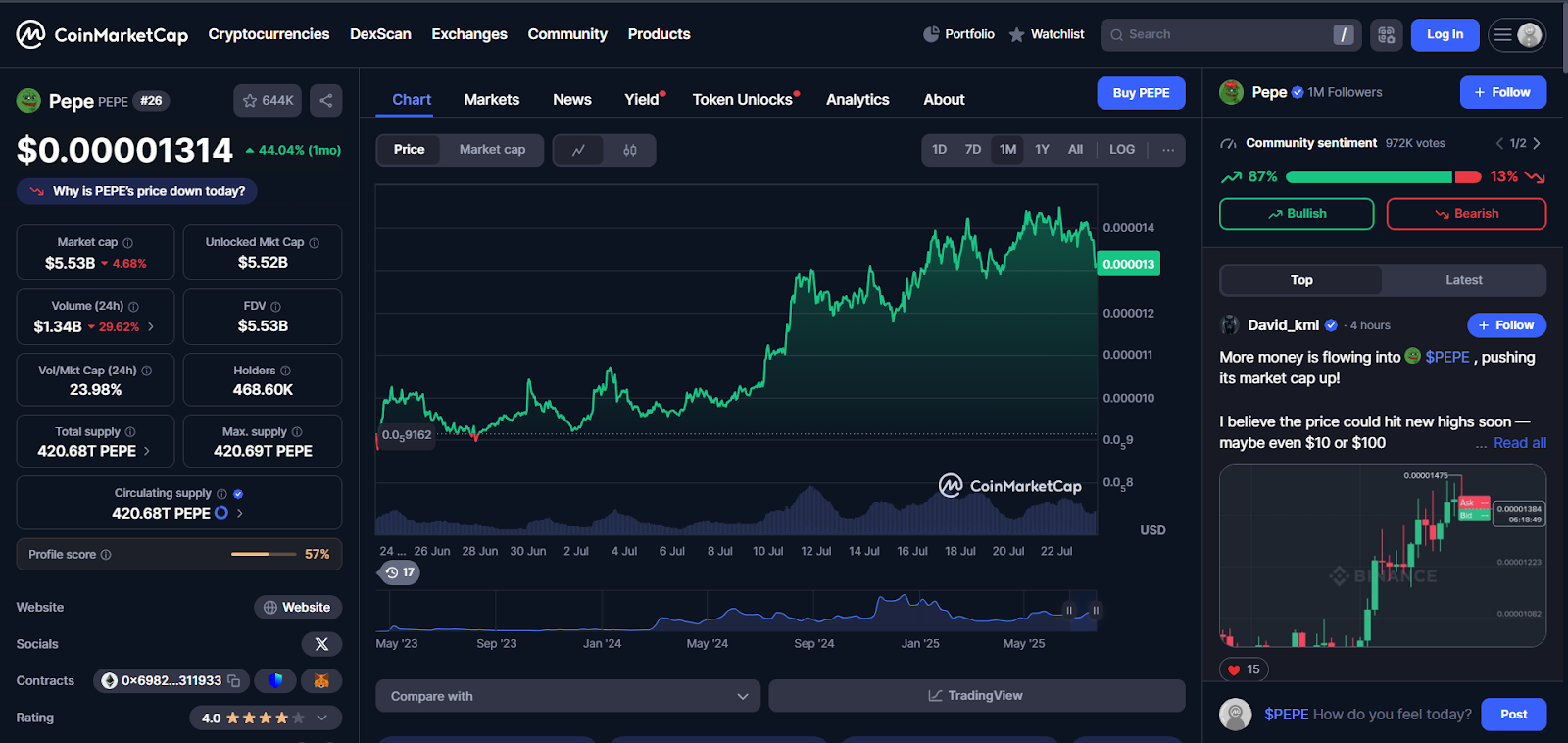Click the Buy PEPE button
The width and height of the screenshot is (1568, 743).
[1141, 93]
